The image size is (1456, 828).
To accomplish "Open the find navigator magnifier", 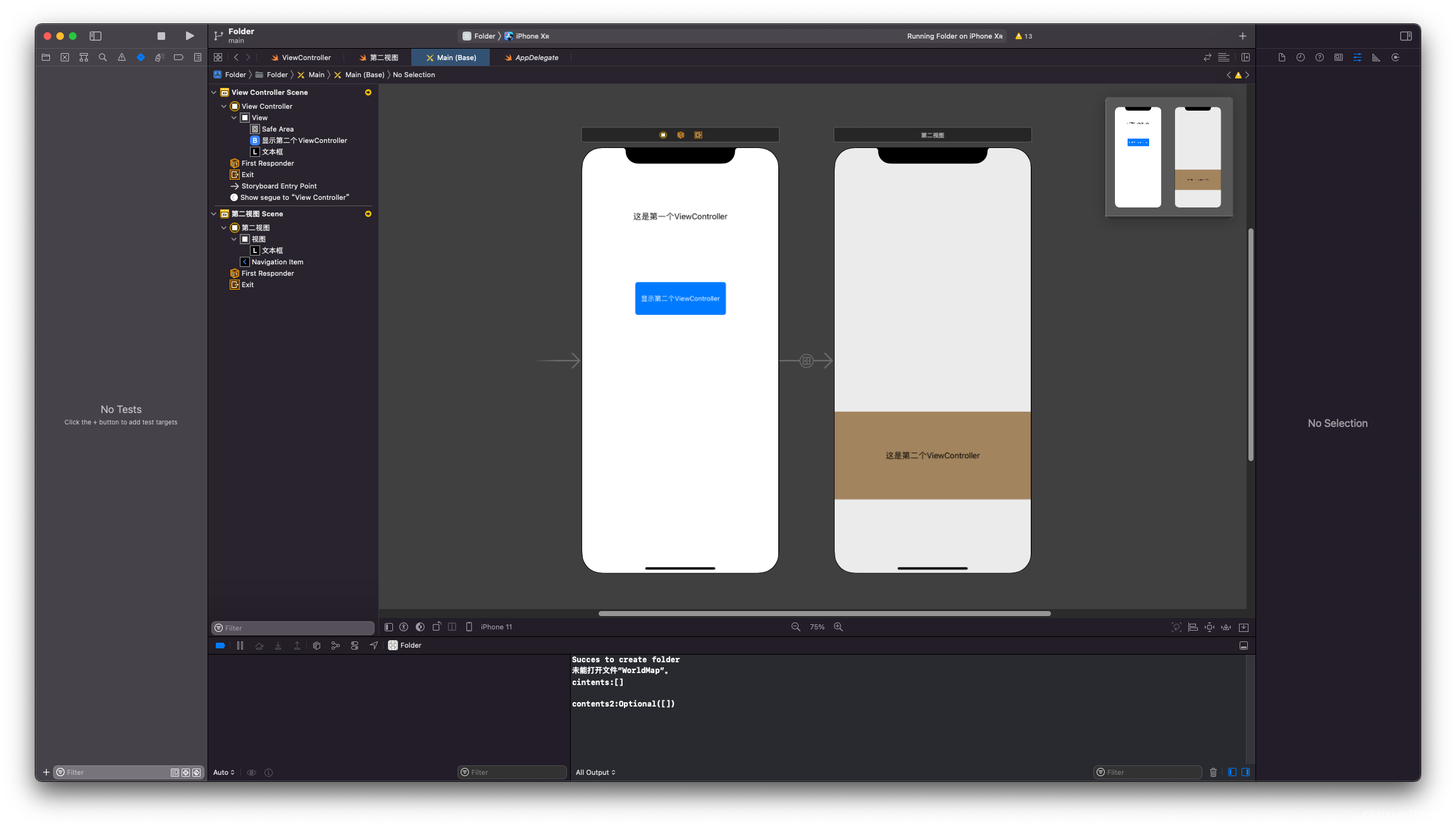I will coord(103,58).
